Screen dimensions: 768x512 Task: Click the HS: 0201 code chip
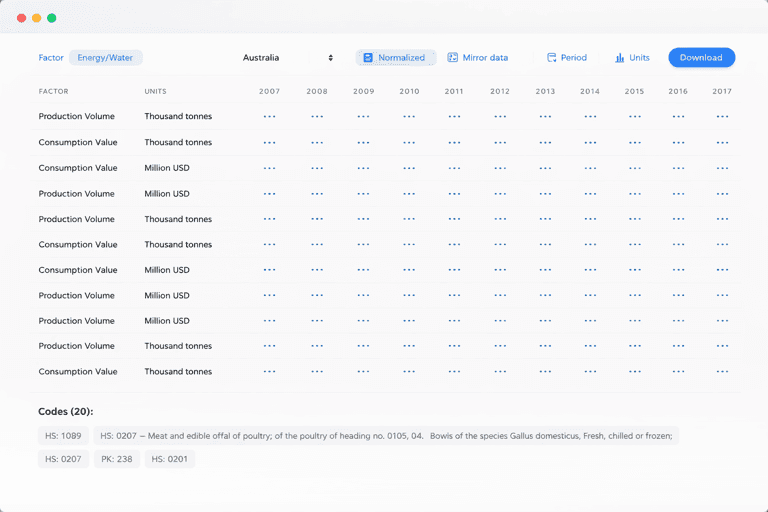coord(169,459)
